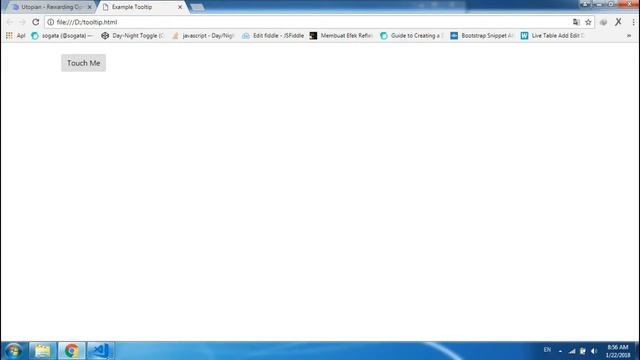640x360 pixels.
Task: Select the Example Tooltip tab
Action: coord(141,7)
